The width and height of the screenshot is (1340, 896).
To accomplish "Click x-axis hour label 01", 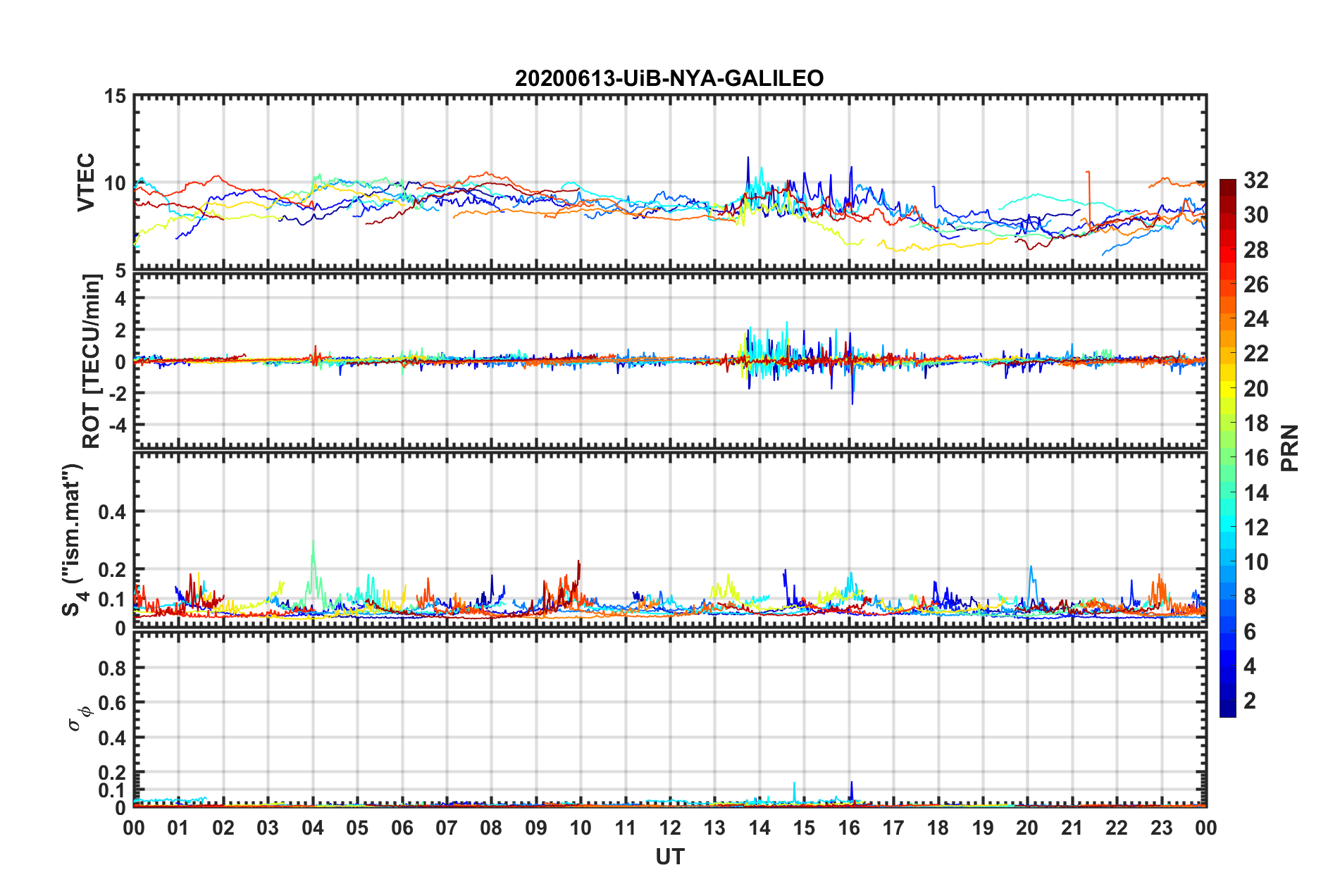I will coord(178,828).
